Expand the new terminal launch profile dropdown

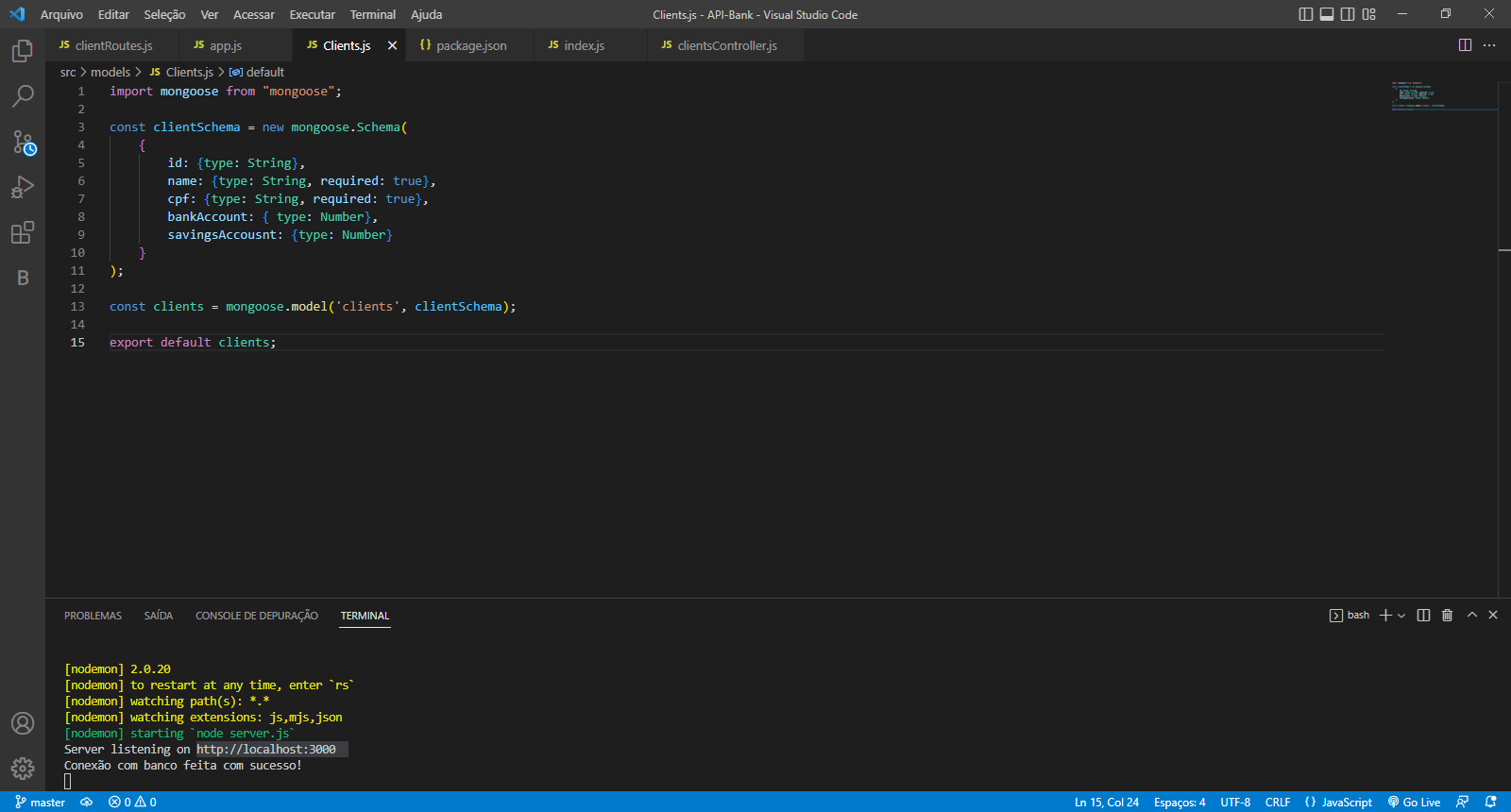click(1401, 616)
